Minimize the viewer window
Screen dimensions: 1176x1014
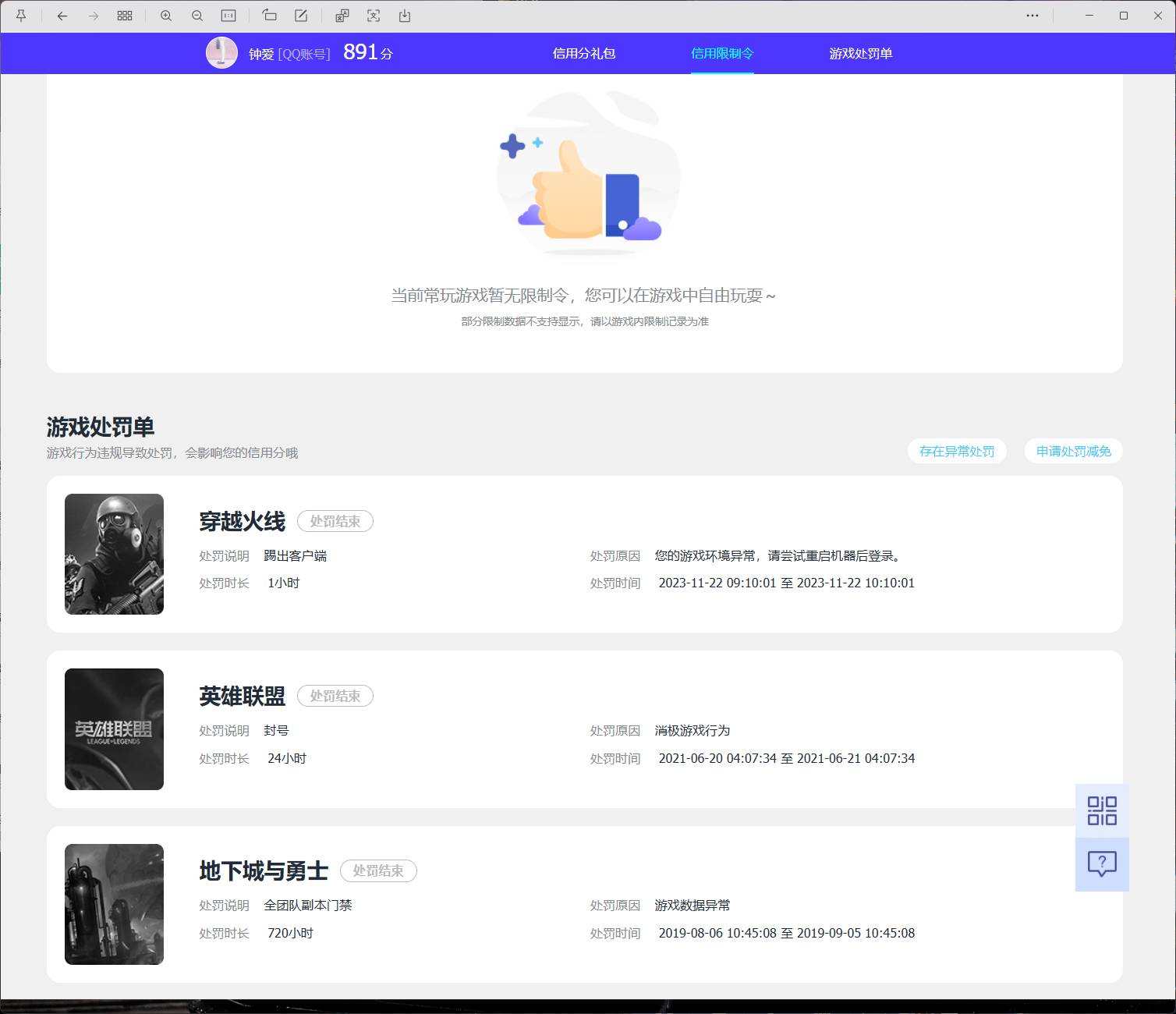tap(1089, 16)
